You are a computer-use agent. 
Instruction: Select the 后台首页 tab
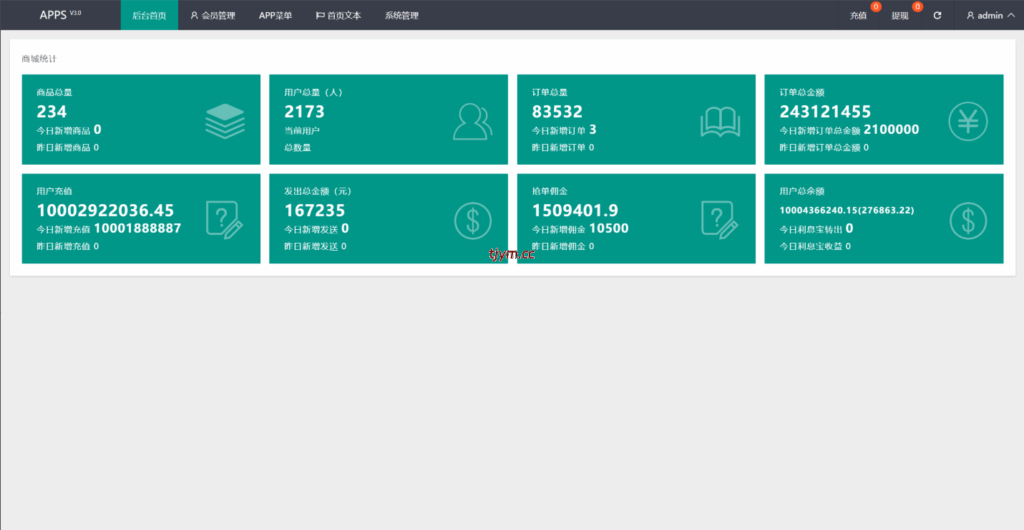(x=149, y=16)
